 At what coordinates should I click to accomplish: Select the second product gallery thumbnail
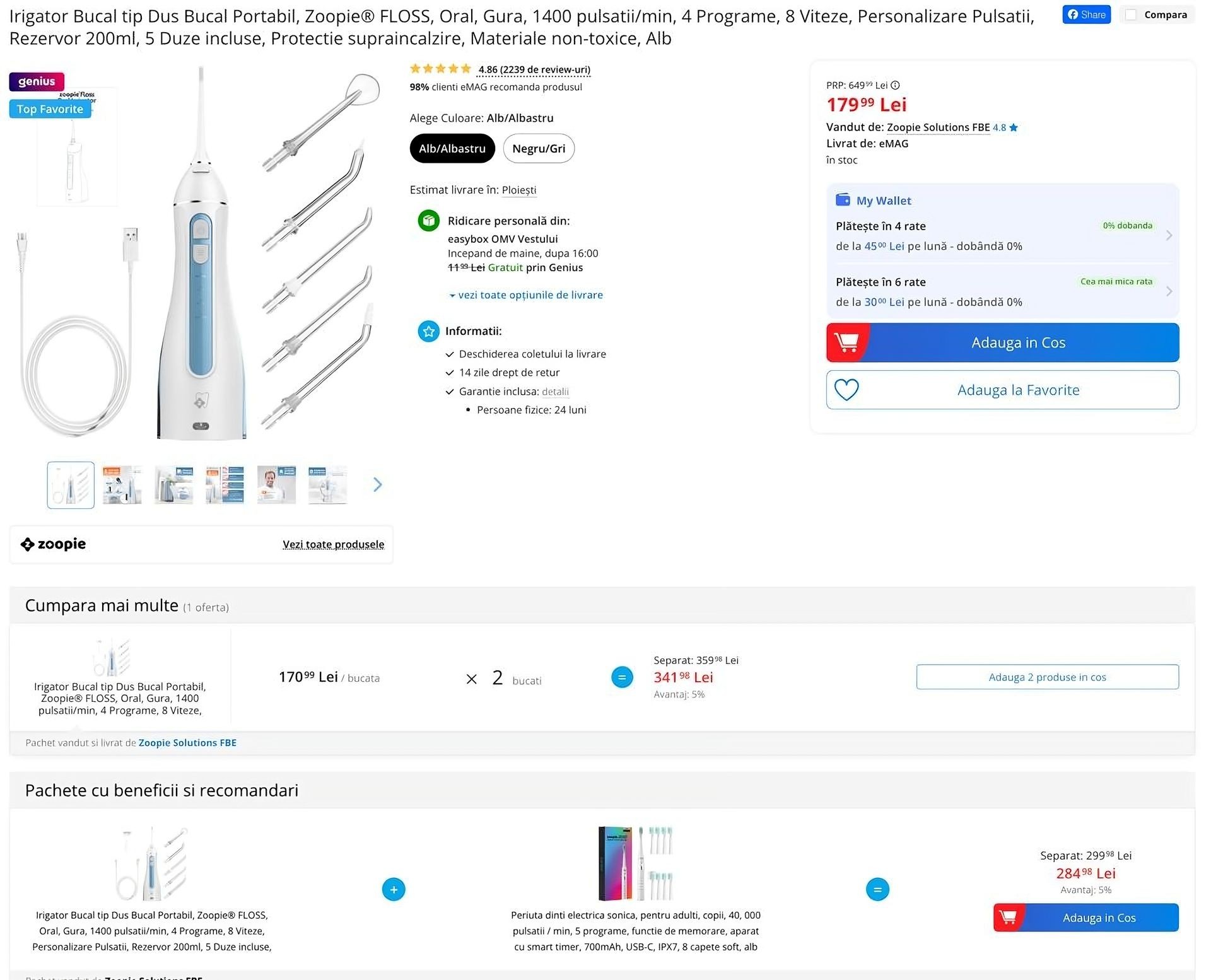(122, 485)
